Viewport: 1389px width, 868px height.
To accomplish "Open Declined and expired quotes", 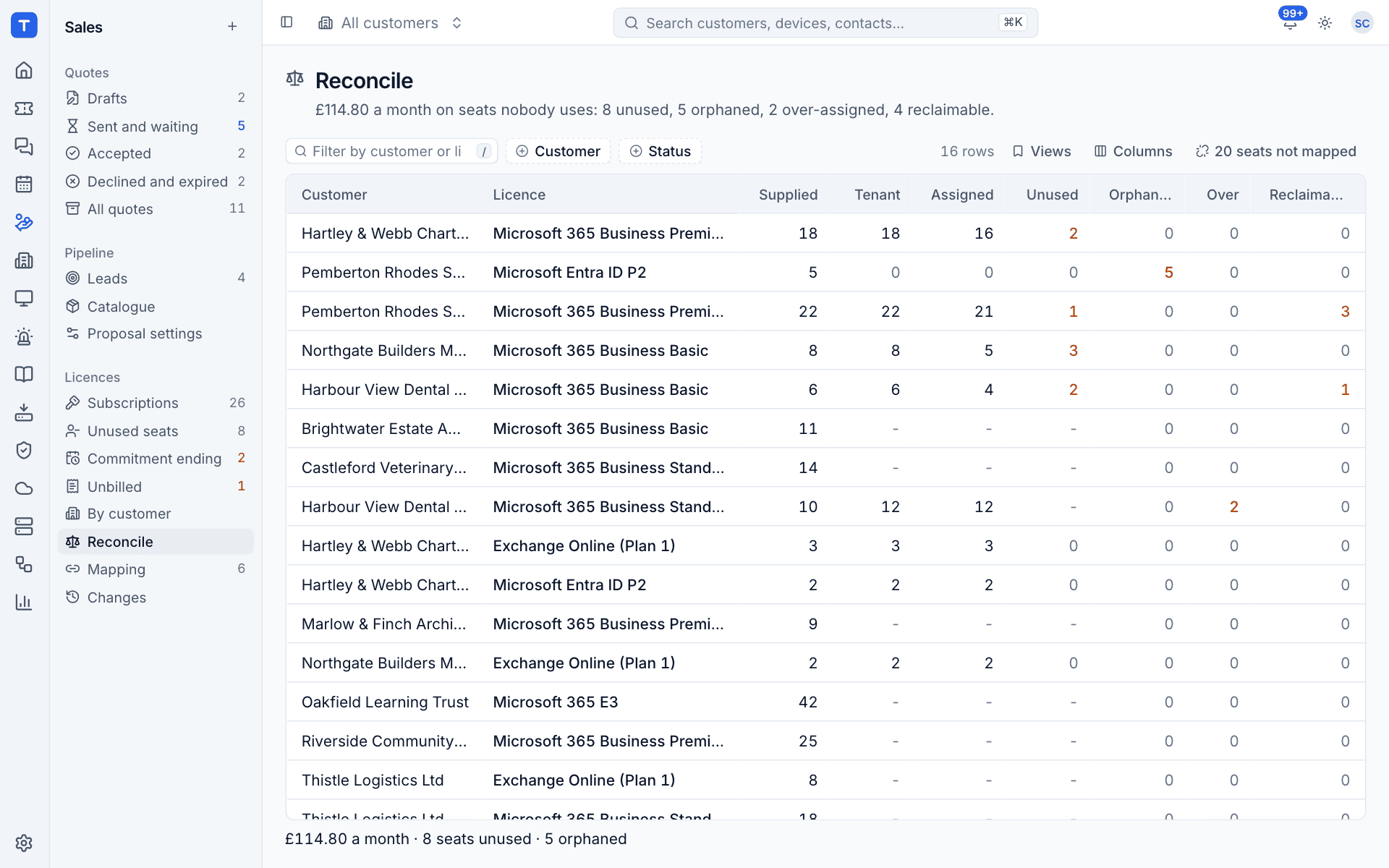I will [156, 182].
